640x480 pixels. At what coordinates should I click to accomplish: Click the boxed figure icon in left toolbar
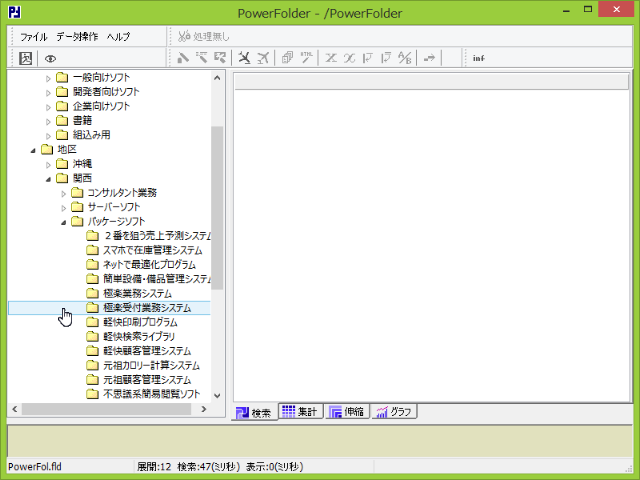(25, 58)
